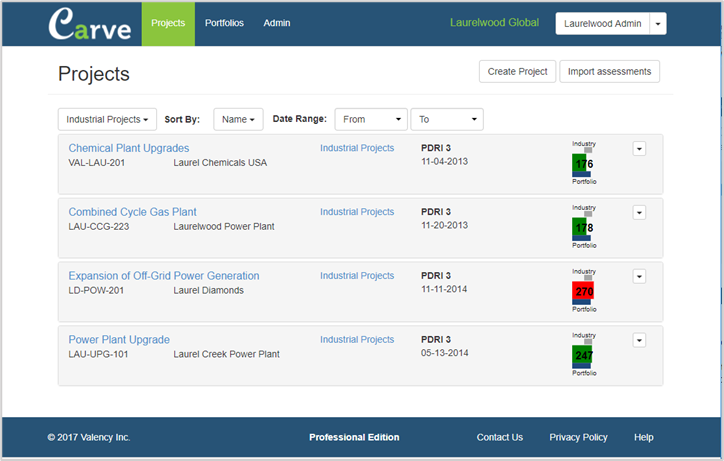Screen dimensions: 724x461
Task: Expand actions menu for Power Plant Upgrade
Action: (639, 340)
